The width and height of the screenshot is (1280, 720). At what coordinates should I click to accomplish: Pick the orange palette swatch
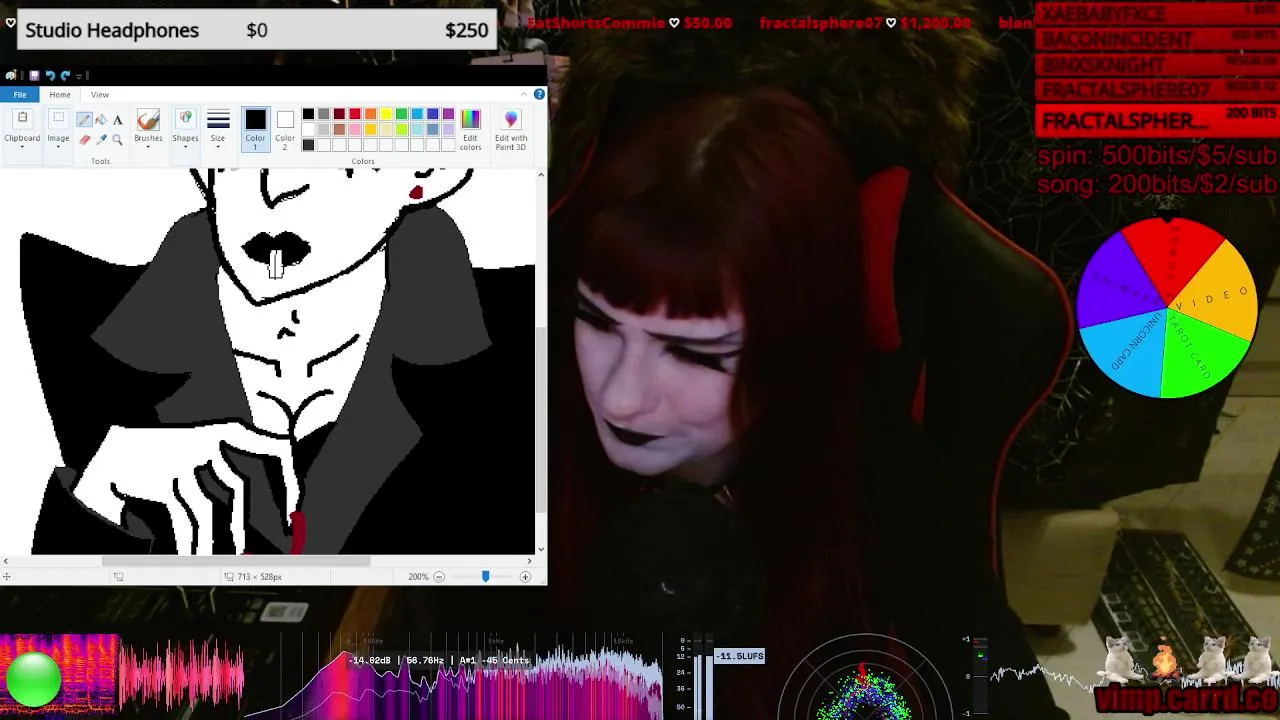click(370, 114)
